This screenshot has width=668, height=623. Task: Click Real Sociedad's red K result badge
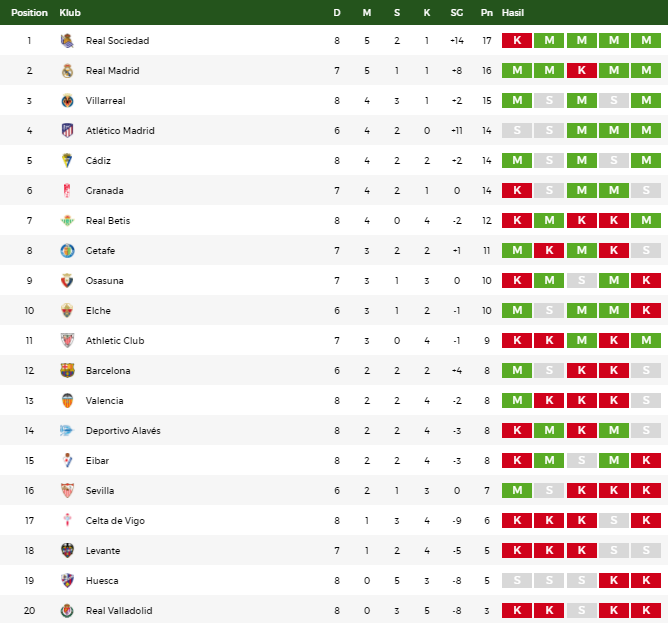tap(517, 40)
